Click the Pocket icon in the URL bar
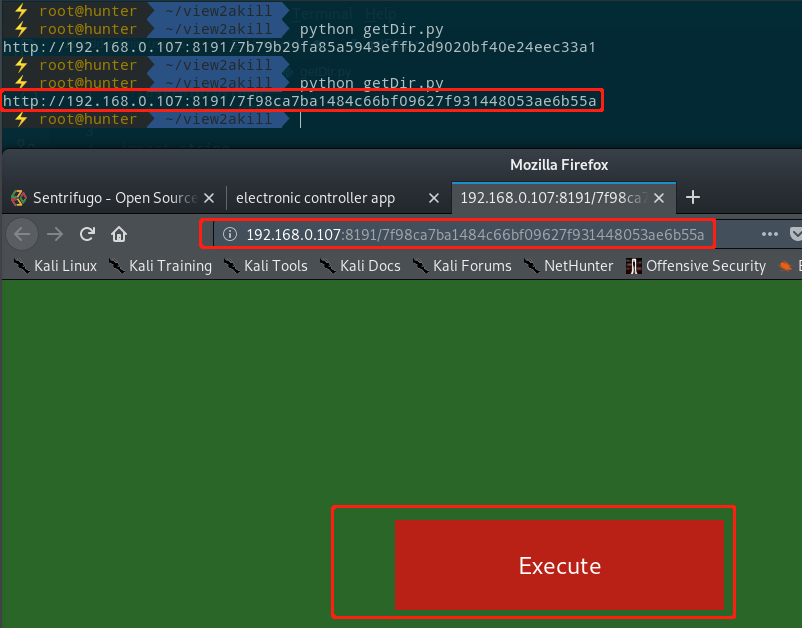Viewport: 802px width, 628px height. click(795, 234)
